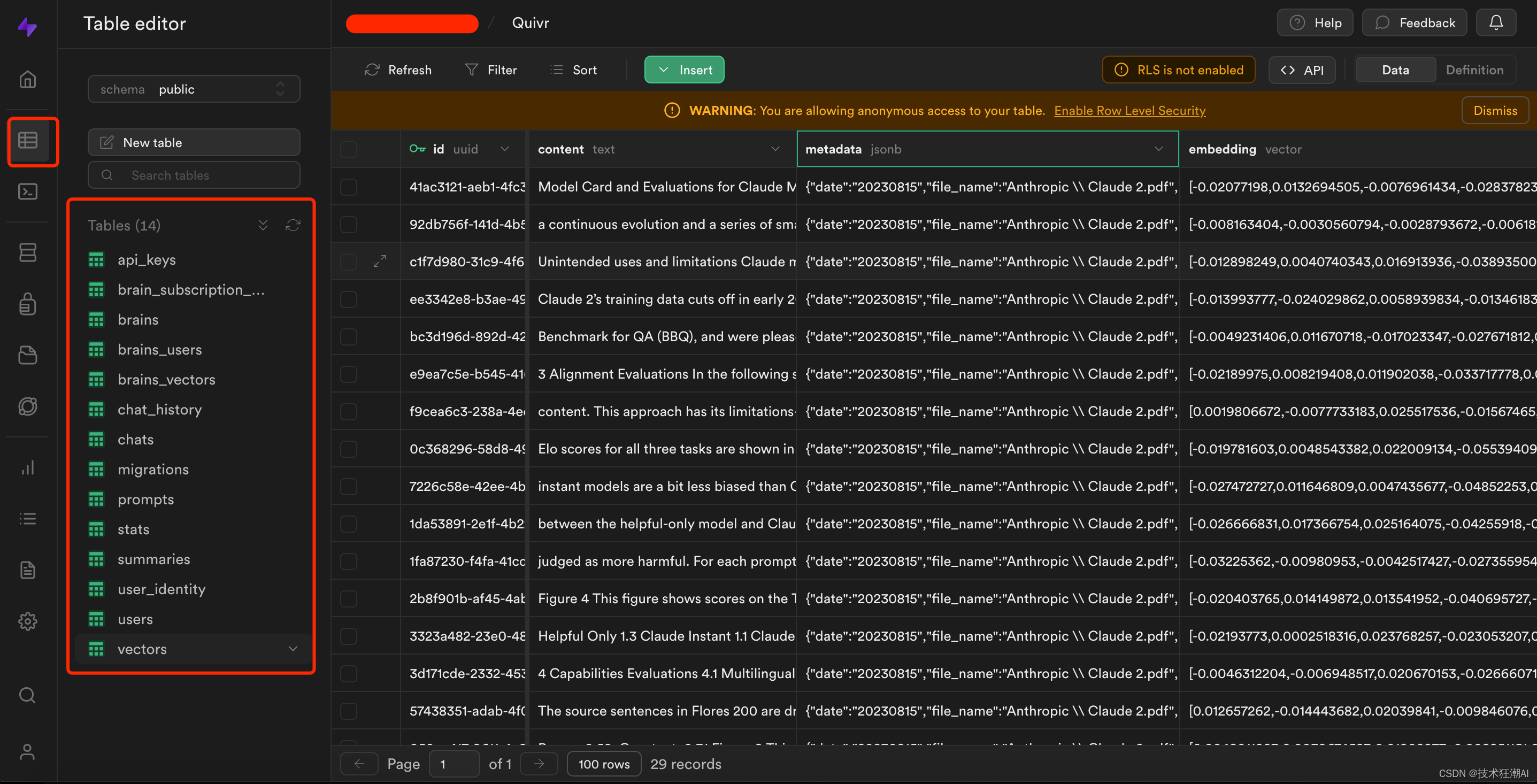Check the row e9ea7c5e checkbox
The image size is (1537, 784).
349,374
